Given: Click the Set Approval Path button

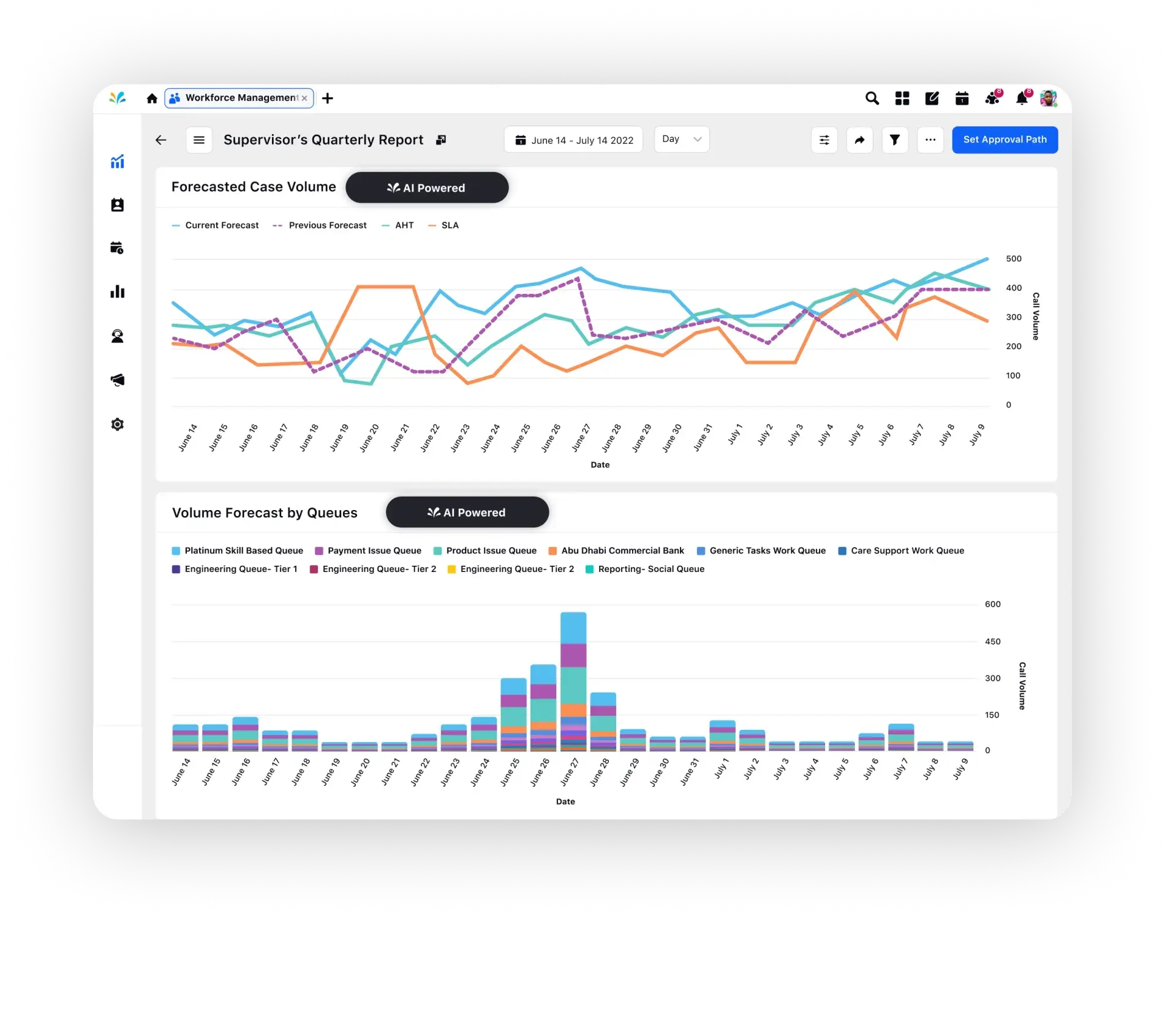Looking at the screenshot, I should pyautogui.click(x=1004, y=139).
